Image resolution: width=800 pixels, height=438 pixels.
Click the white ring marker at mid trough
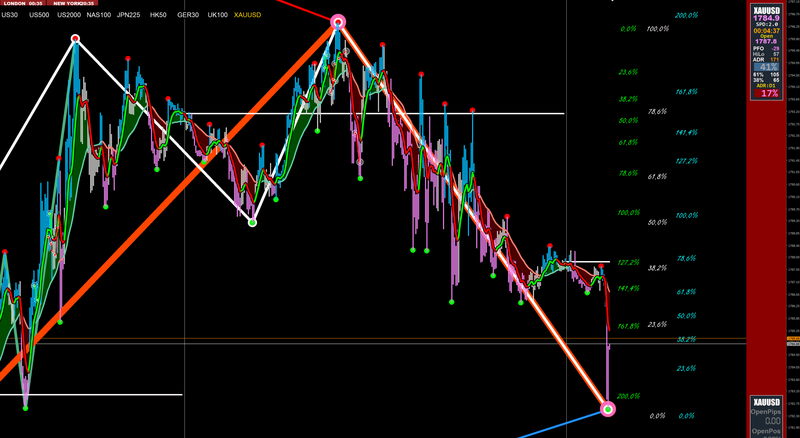[252, 223]
